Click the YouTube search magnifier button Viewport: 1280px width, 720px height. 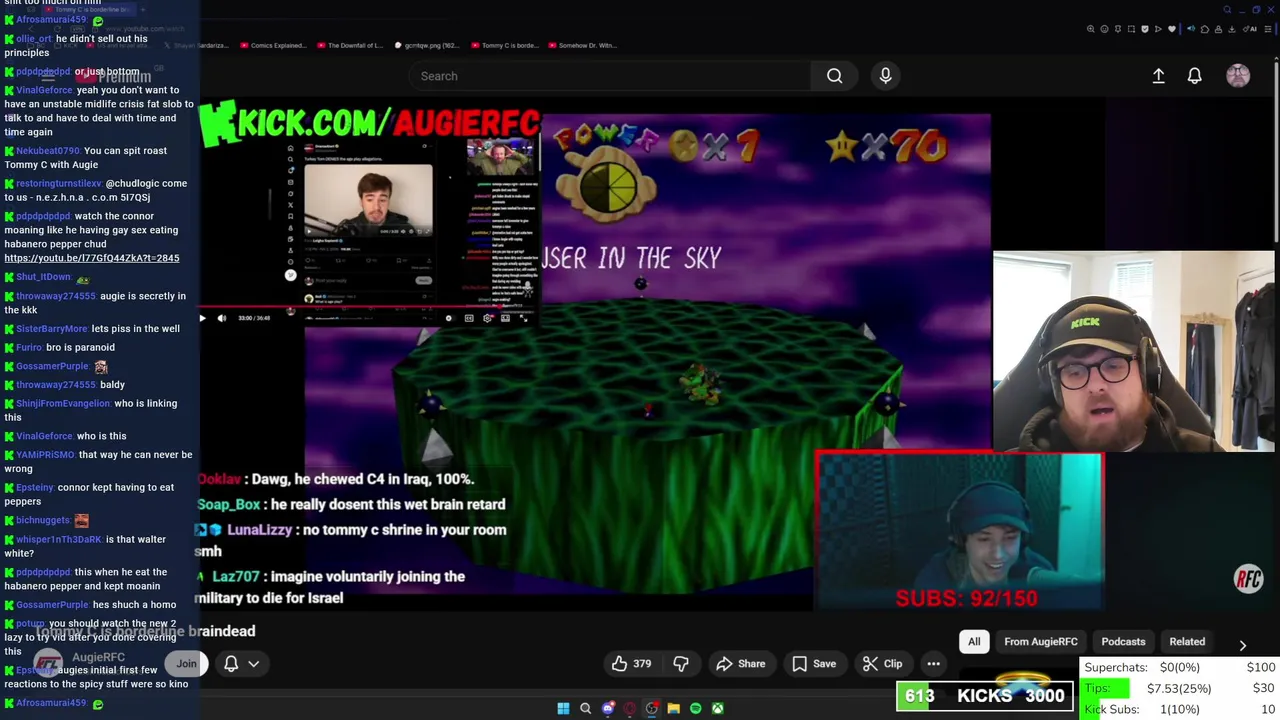tap(834, 76)
